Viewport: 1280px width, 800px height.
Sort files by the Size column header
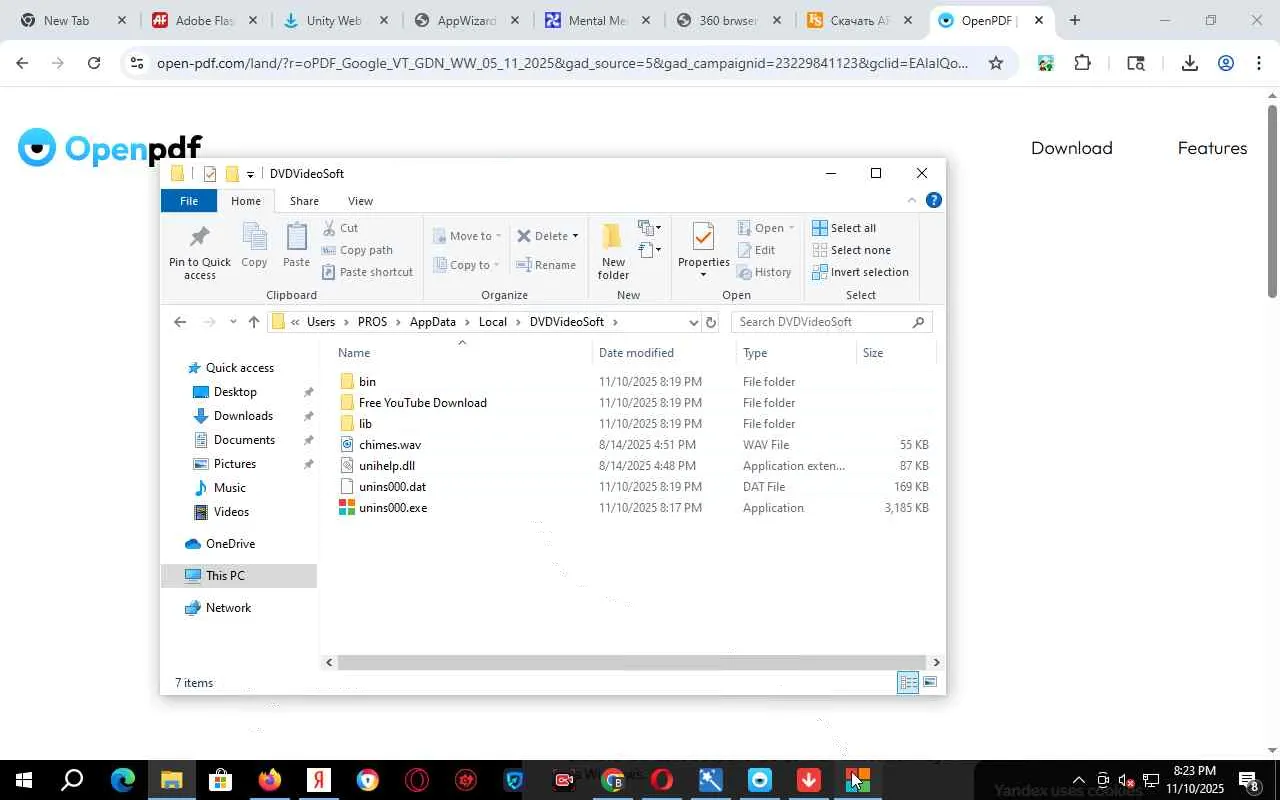[896, 353]
